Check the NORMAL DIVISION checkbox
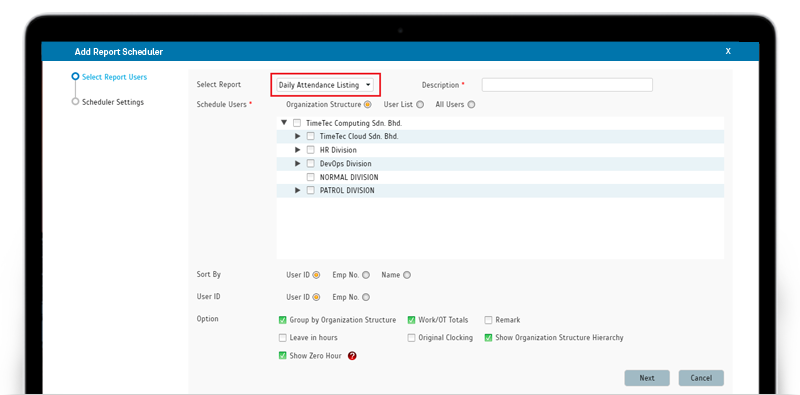Image resolution: width=800 pixels, height=395 pixels. (x=310, y=177)
